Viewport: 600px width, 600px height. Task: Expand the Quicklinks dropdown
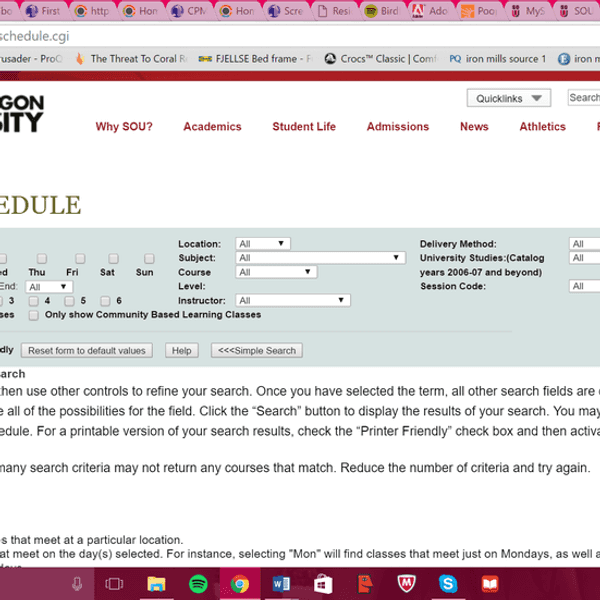pos(509,98)
